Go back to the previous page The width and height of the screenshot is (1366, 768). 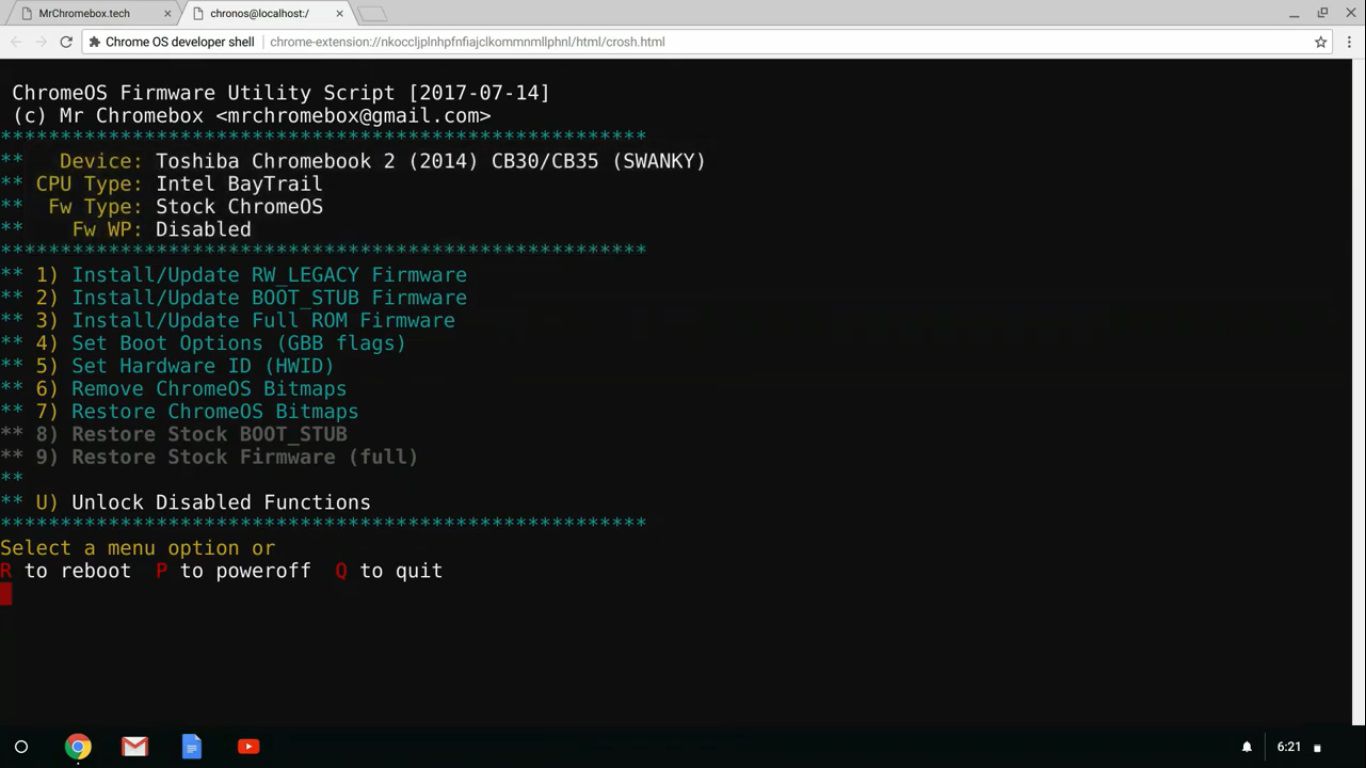pos(16,42)
